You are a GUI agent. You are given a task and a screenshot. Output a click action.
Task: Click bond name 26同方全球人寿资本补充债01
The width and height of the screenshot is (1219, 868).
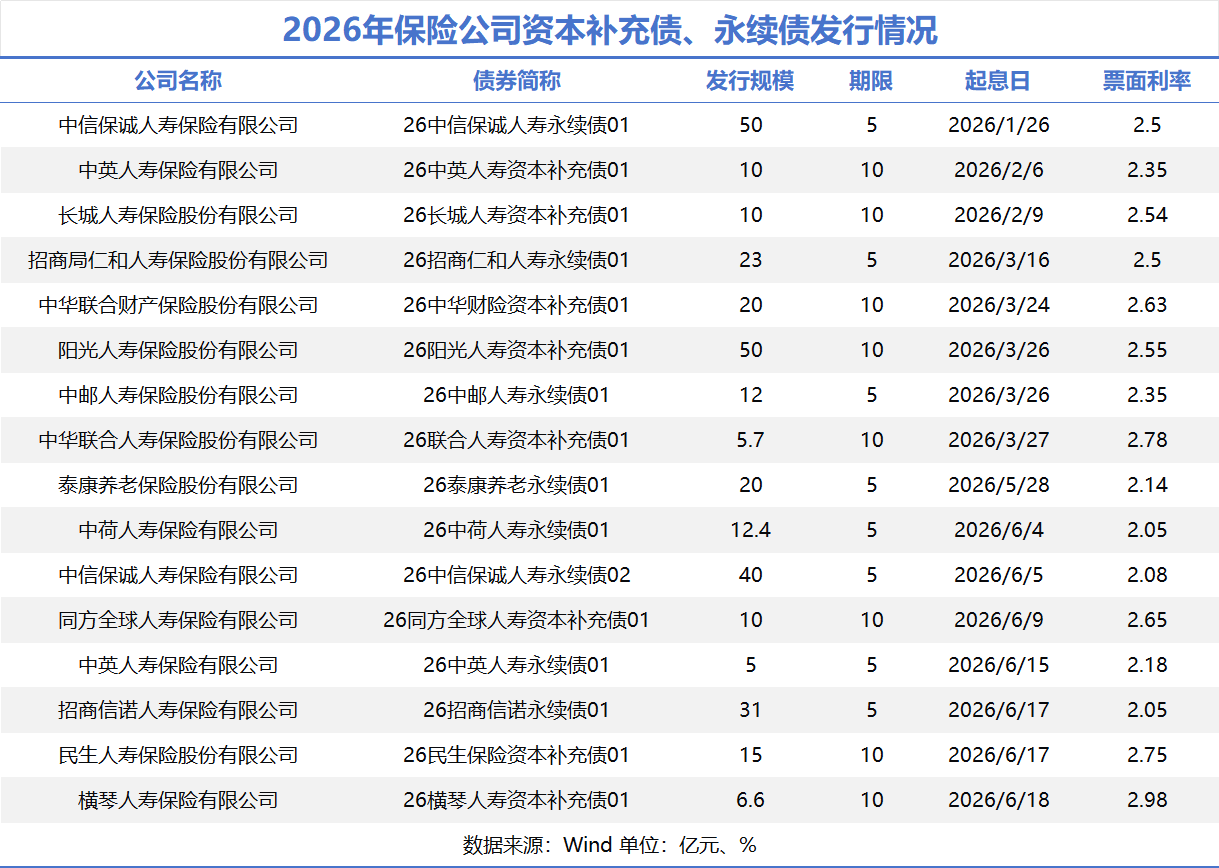[516, 620]
